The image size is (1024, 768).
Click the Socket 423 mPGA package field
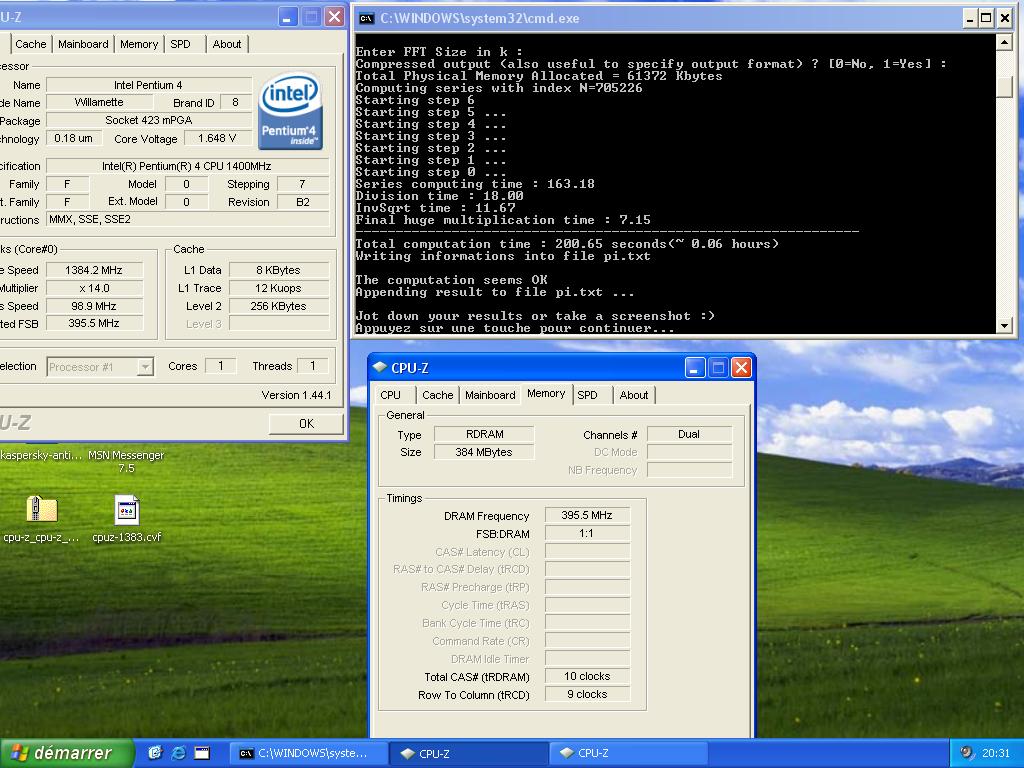(x=149, y=120)
